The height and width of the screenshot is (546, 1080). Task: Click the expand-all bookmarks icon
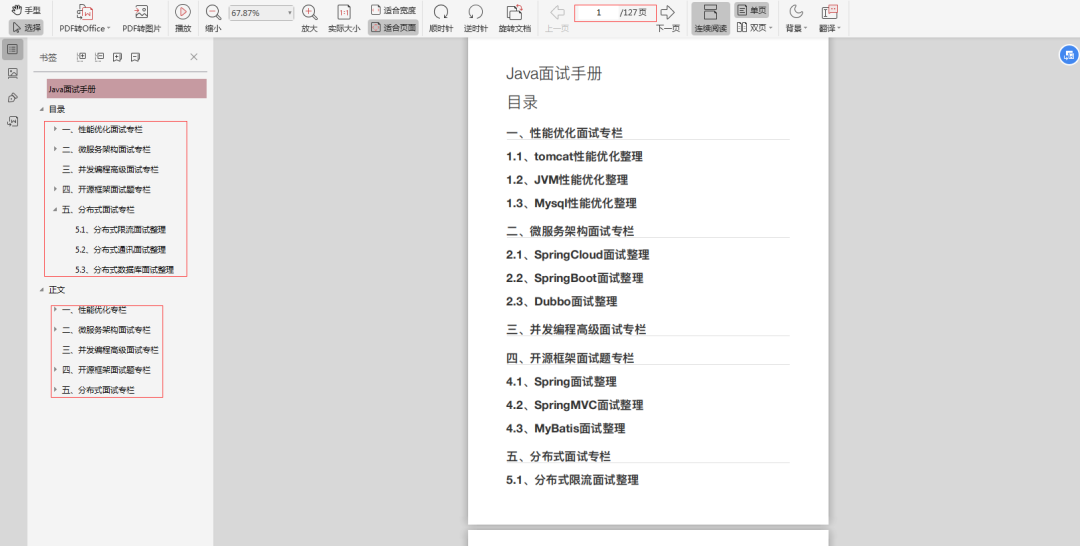(x=81, y=57)
